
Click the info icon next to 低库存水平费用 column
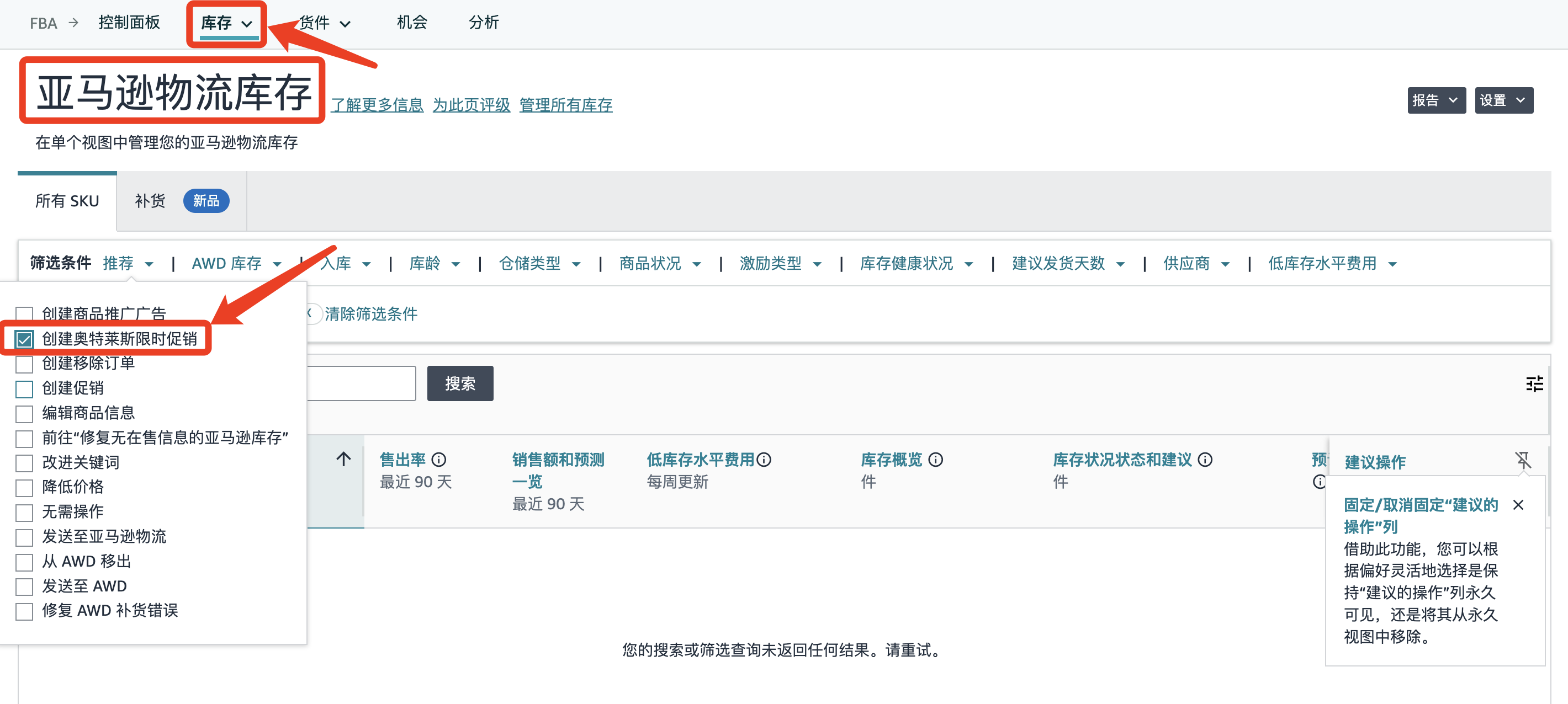(764, 460)
